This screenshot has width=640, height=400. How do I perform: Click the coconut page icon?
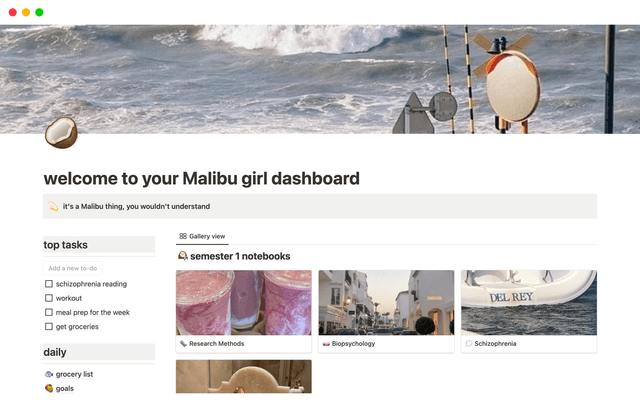click(x=61, y=133)
